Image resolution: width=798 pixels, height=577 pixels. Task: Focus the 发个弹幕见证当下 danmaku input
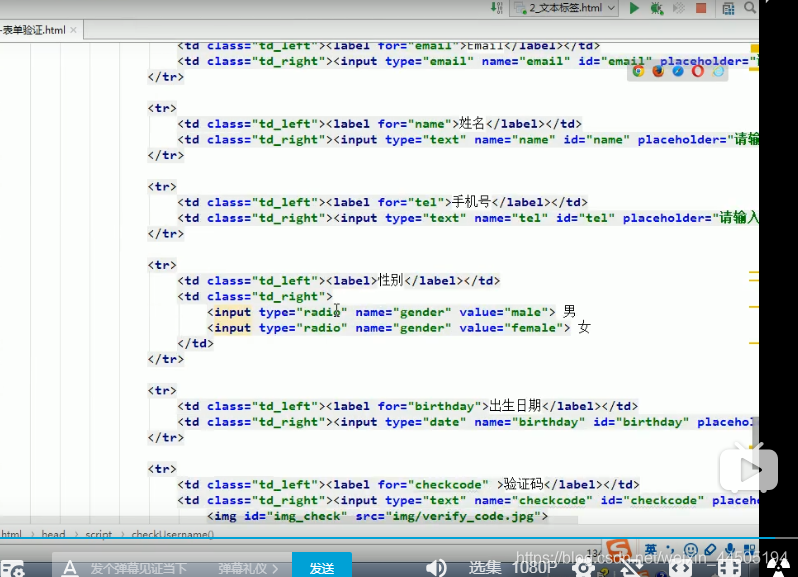pos(138,568)
